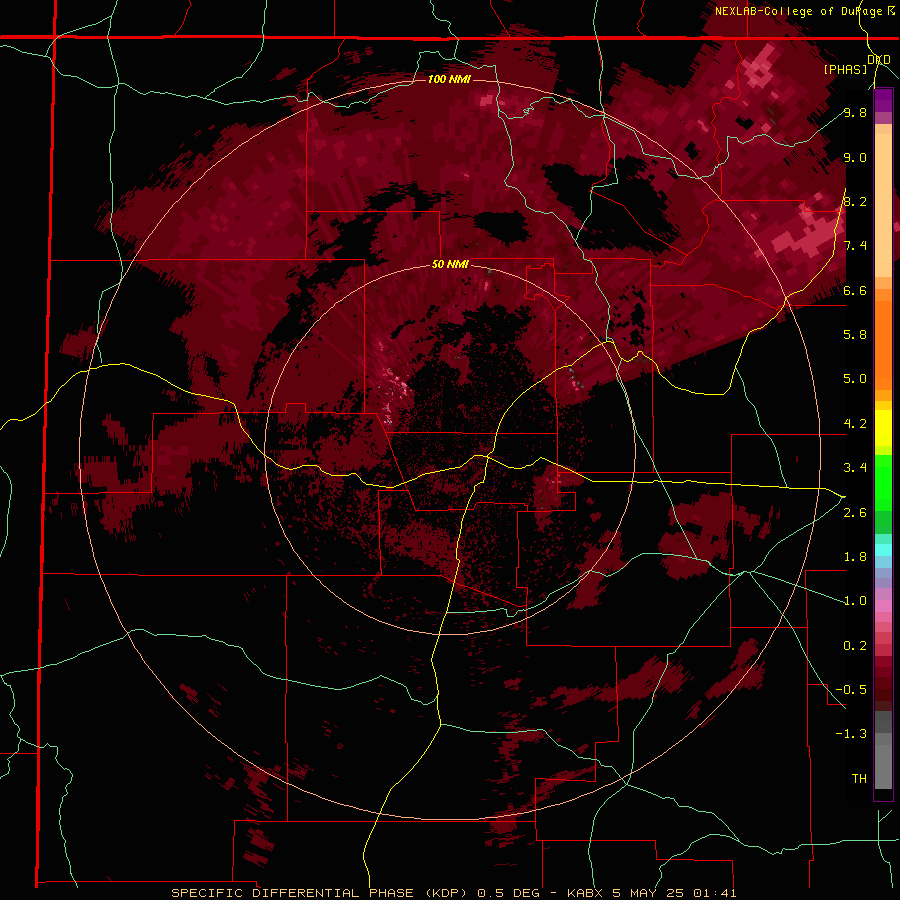Select the 9.0 value on the color scale
900x900 pixels.
point(855,158)
